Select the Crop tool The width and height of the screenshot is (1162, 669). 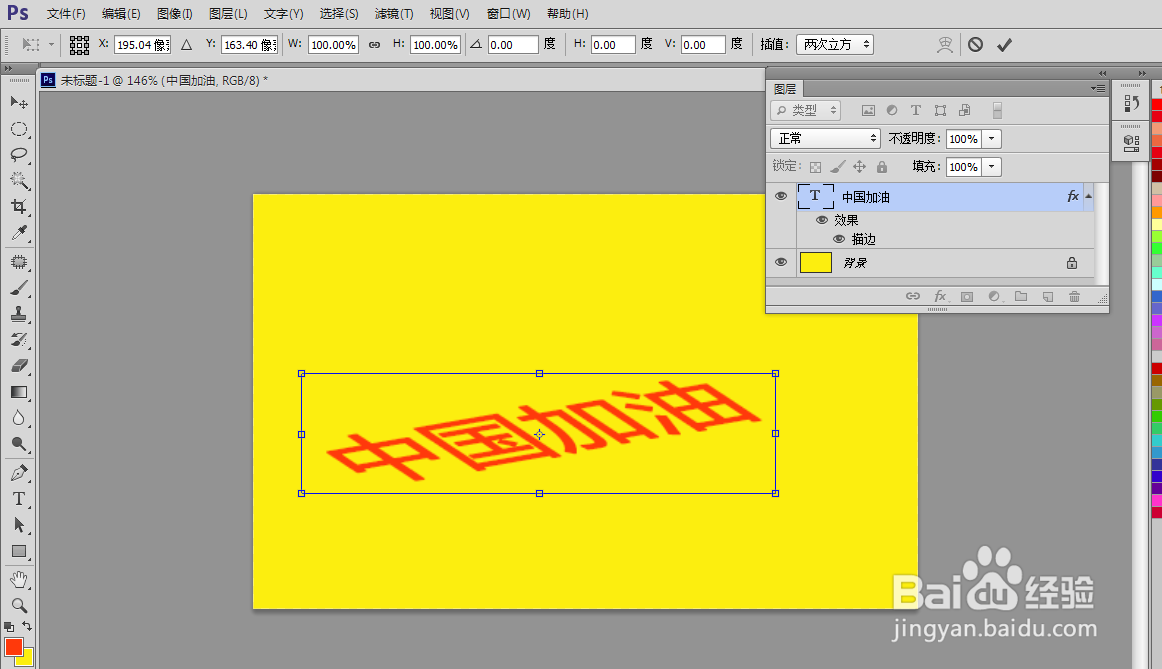point(19,206)
